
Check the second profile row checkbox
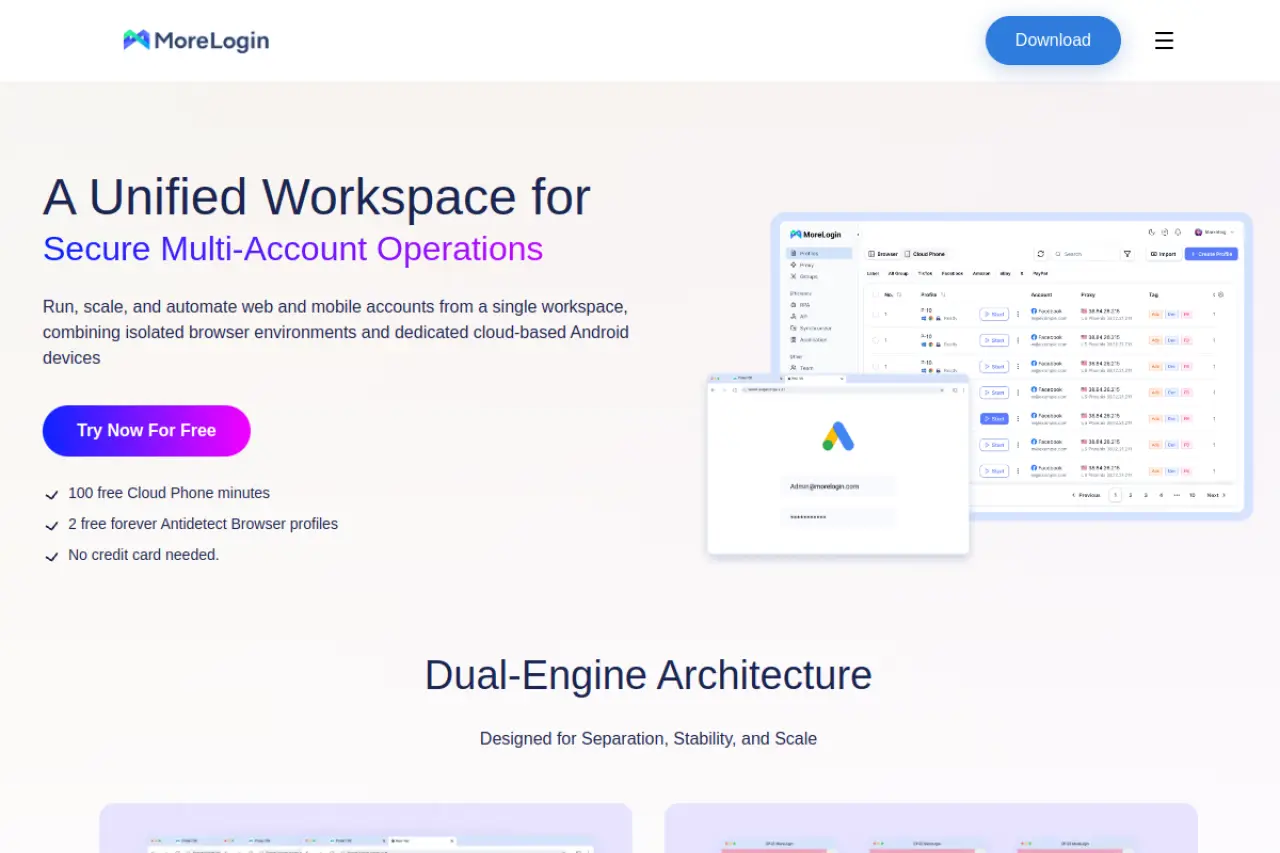point(876,340)
